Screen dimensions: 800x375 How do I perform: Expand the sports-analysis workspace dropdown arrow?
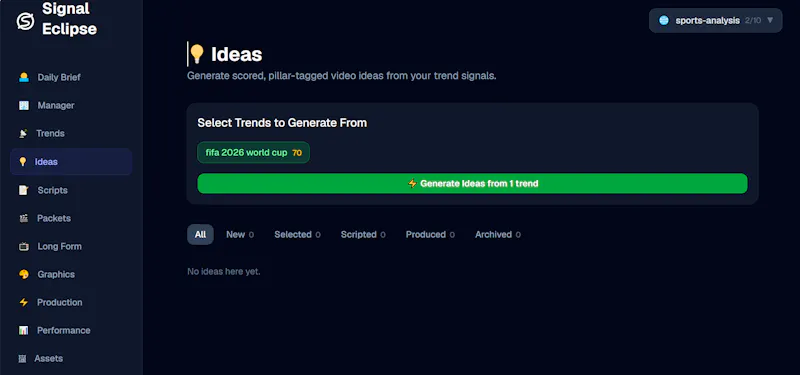coord(770,20)
